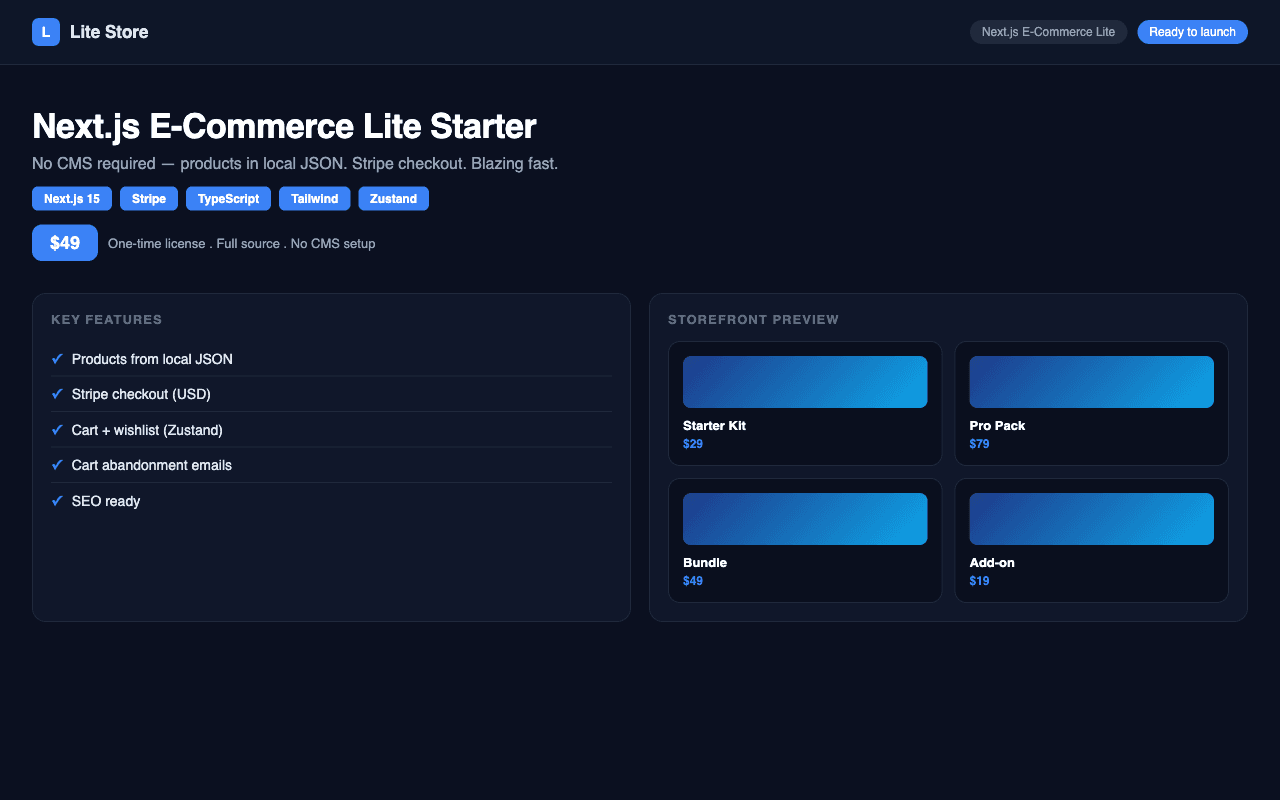Viewport: 1280px width, 800px height.
Task: Click the Starter Kit product name
Action: click(714, 426)
